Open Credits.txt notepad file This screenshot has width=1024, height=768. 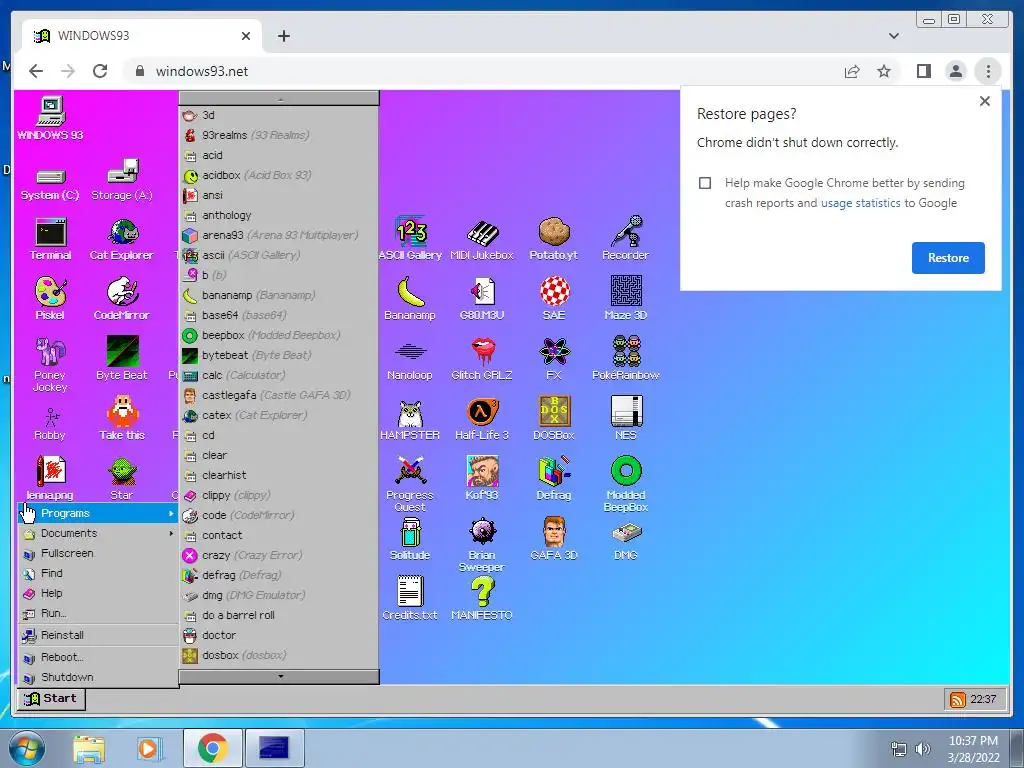pyautogui.click(x=410, y=598)
